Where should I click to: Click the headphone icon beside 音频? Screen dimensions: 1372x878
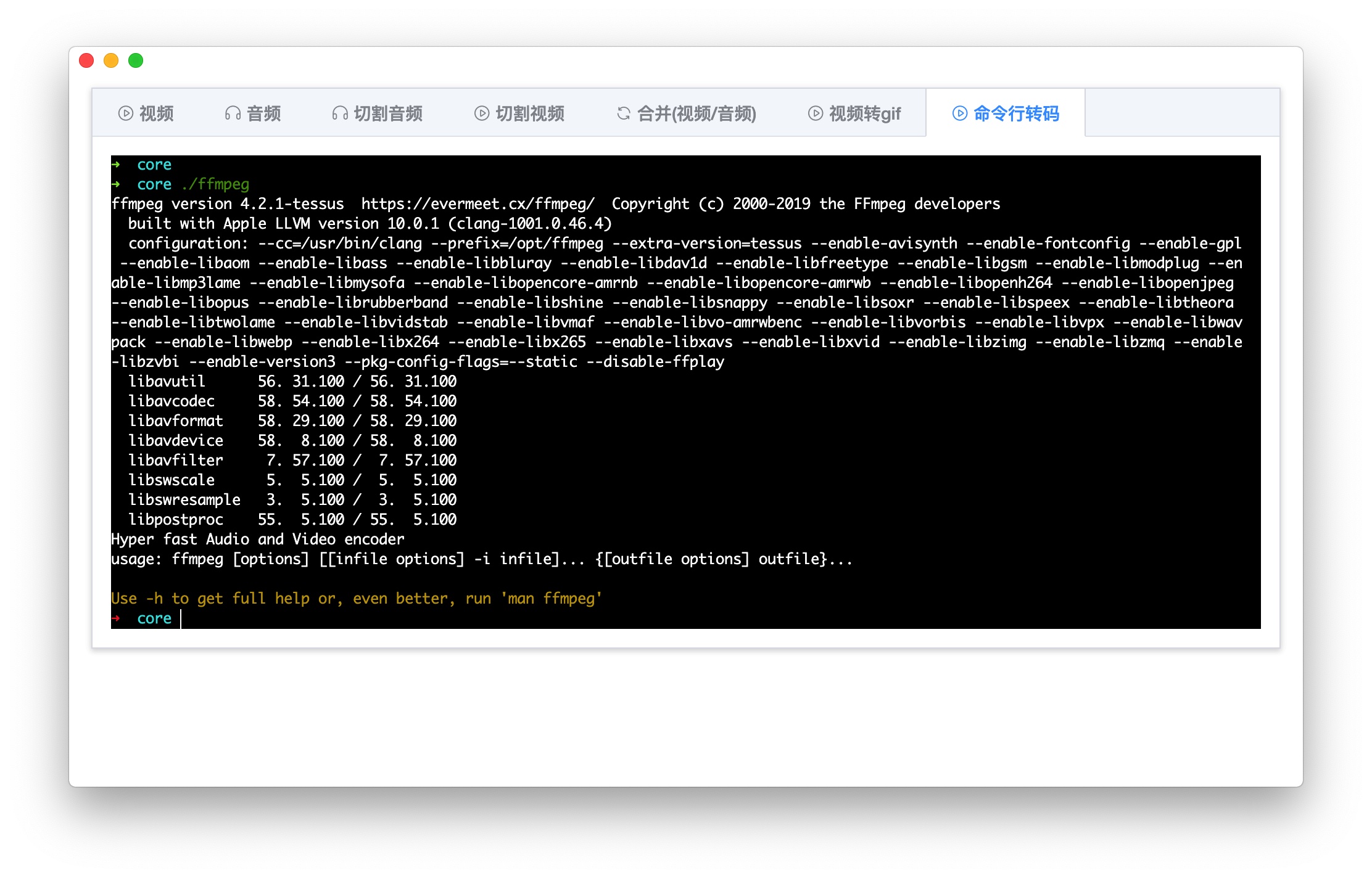(x=233, y=113)
